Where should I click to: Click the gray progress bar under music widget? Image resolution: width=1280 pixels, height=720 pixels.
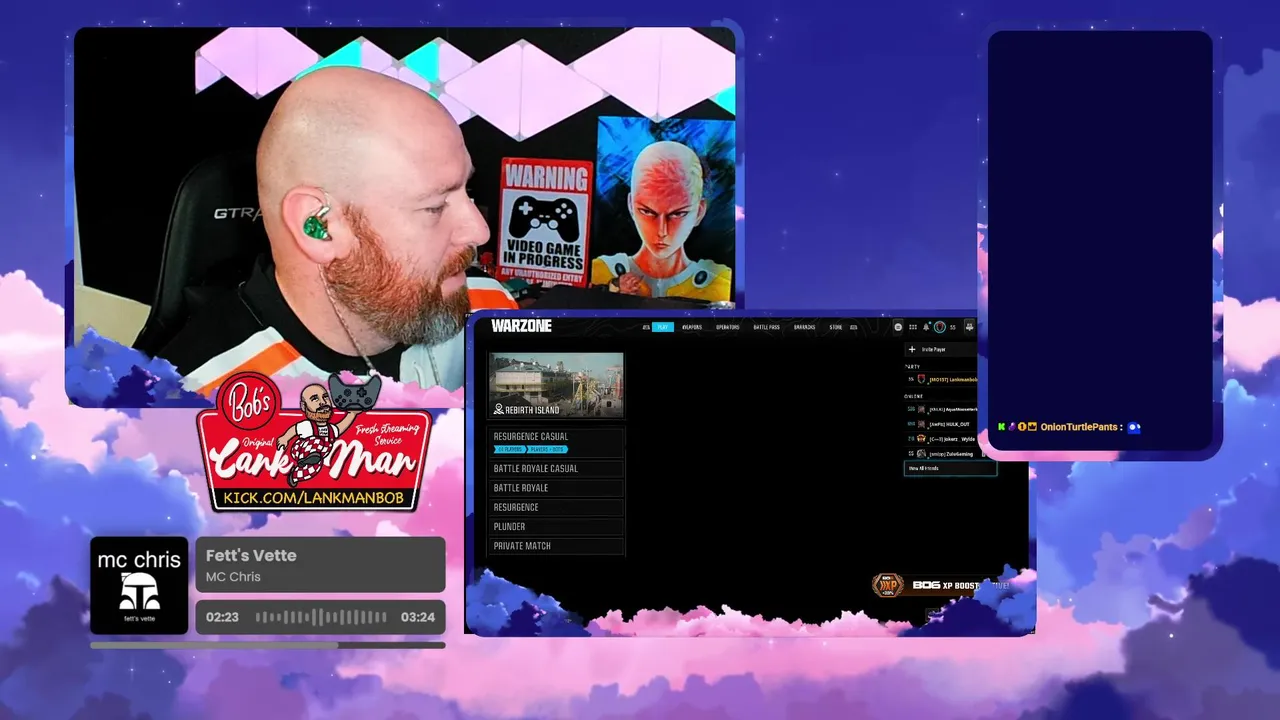pyautogui.click(x=267, y=645)
